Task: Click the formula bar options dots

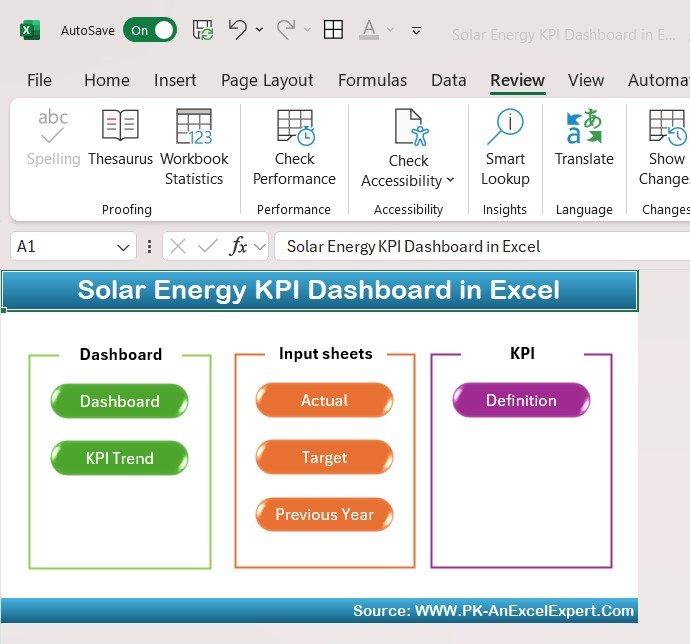Action: (x=150, y=246)
